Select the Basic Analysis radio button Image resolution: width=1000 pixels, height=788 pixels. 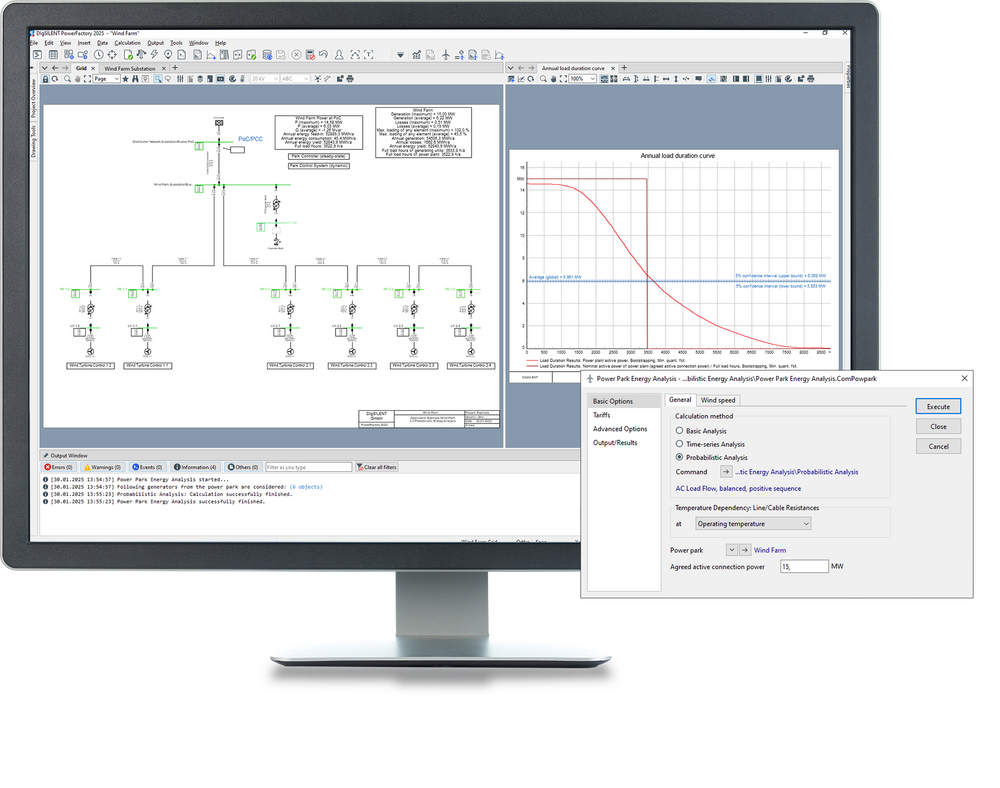[680, 431]
